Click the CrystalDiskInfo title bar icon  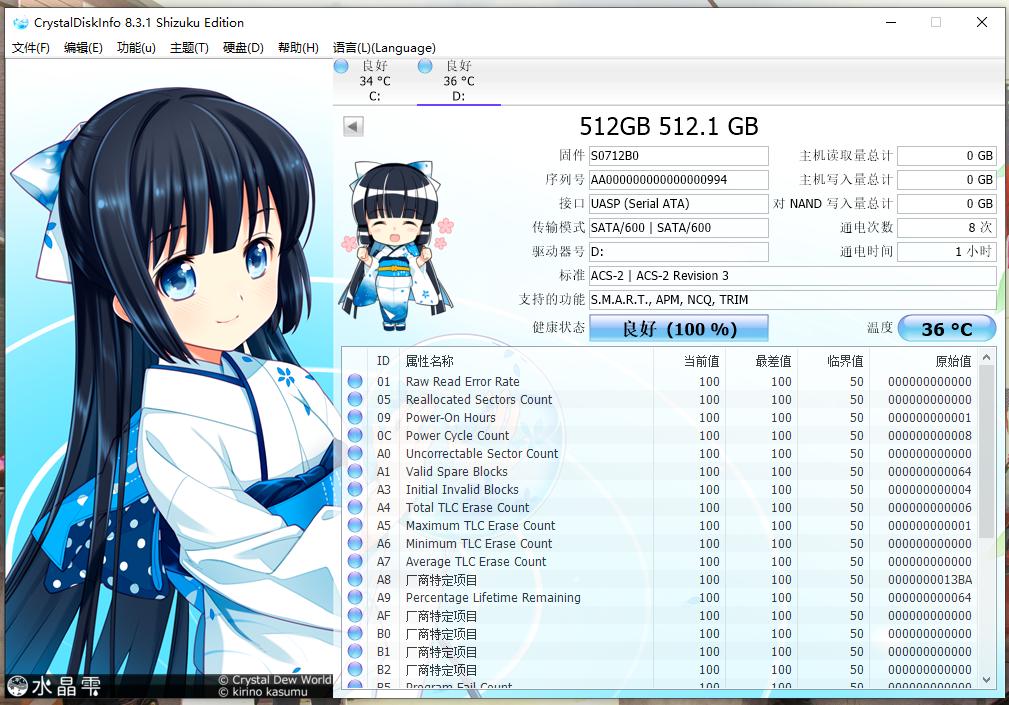[x=21, y=23]
